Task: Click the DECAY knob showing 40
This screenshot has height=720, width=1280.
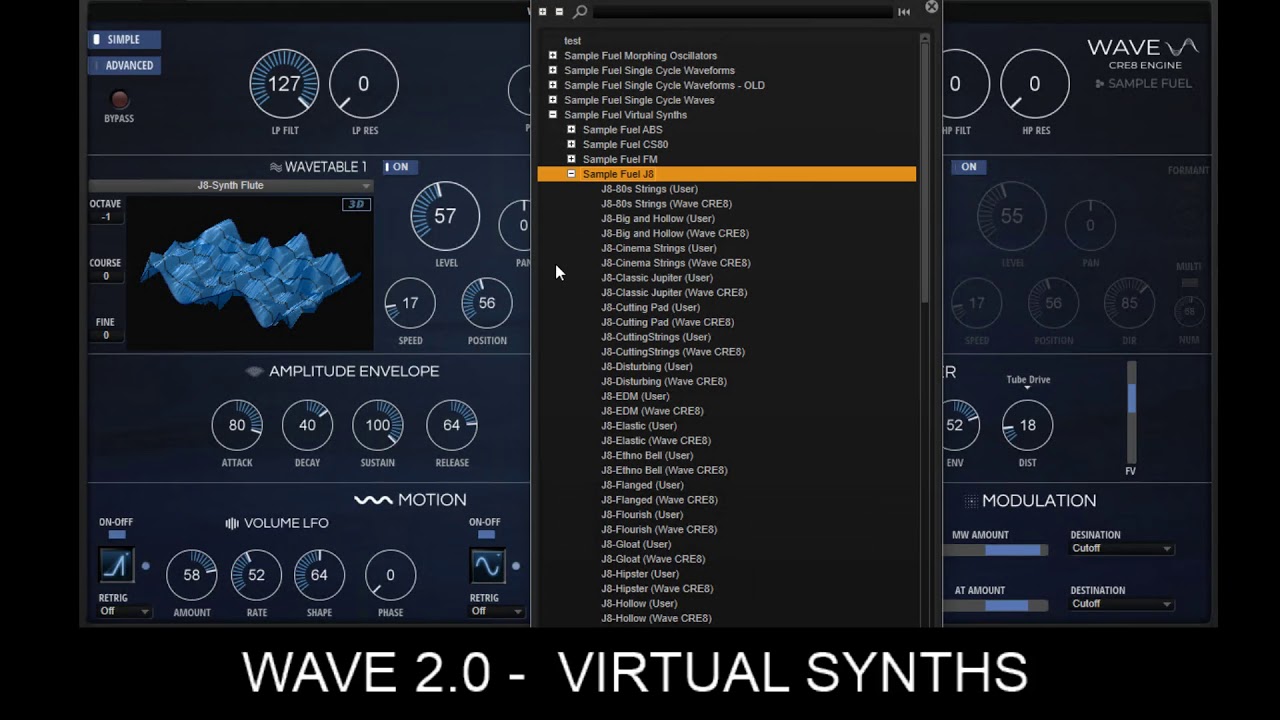Action: tap(307, 425)
